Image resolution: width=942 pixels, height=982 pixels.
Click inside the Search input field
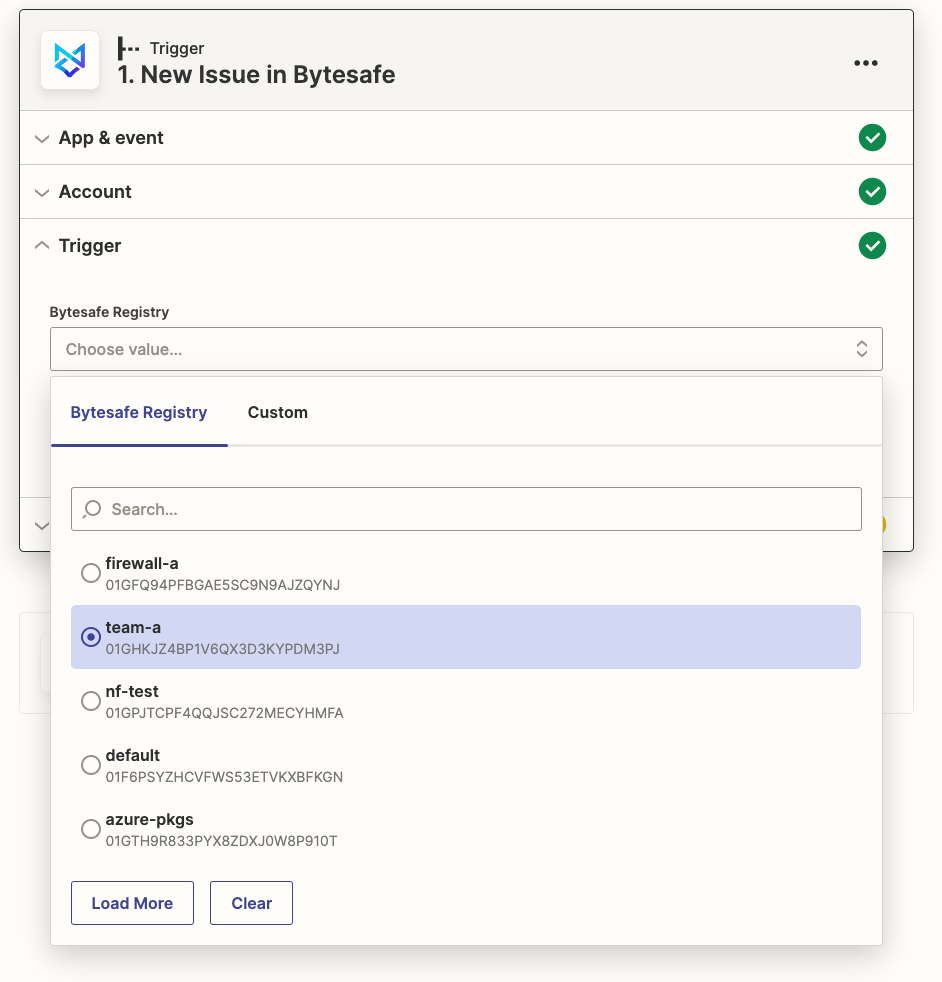tap(400, 509)
